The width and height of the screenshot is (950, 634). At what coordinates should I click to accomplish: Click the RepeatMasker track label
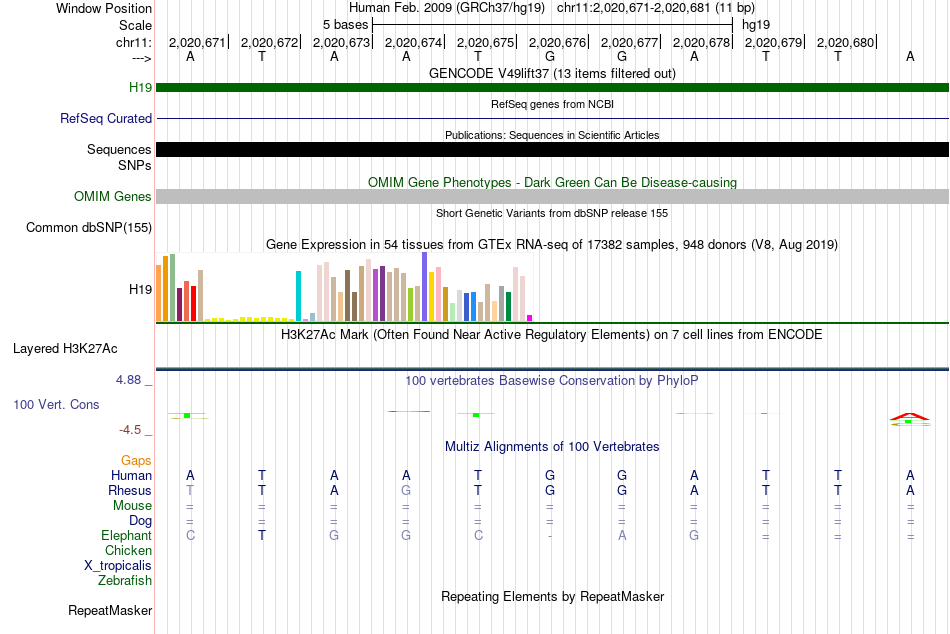point(110,610)
